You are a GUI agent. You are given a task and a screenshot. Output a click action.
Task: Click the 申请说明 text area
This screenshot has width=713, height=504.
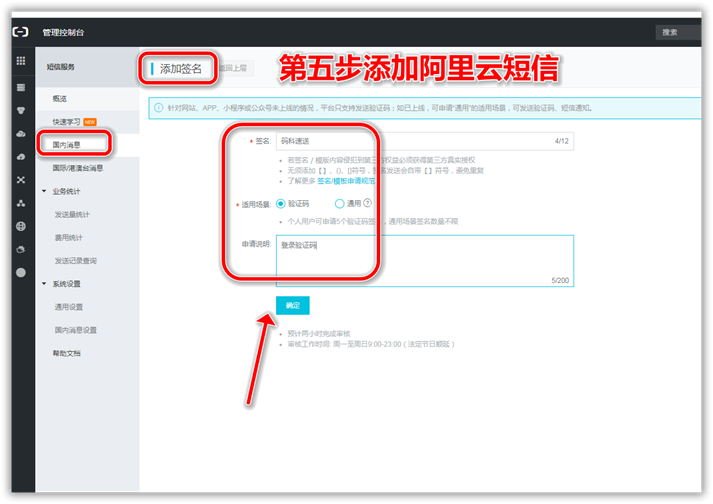[x=425, y=261]
